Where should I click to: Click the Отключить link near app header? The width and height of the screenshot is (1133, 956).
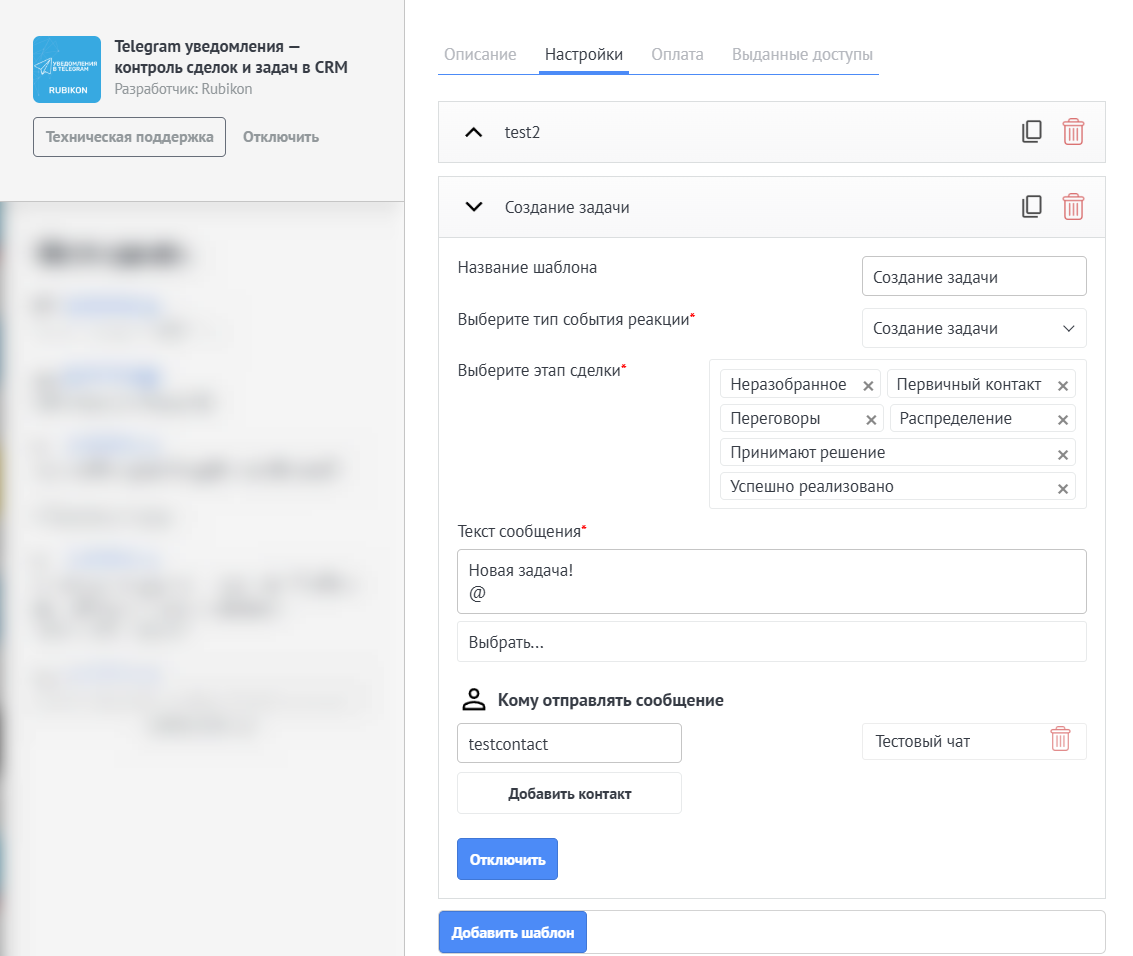[x=280, y=137]
